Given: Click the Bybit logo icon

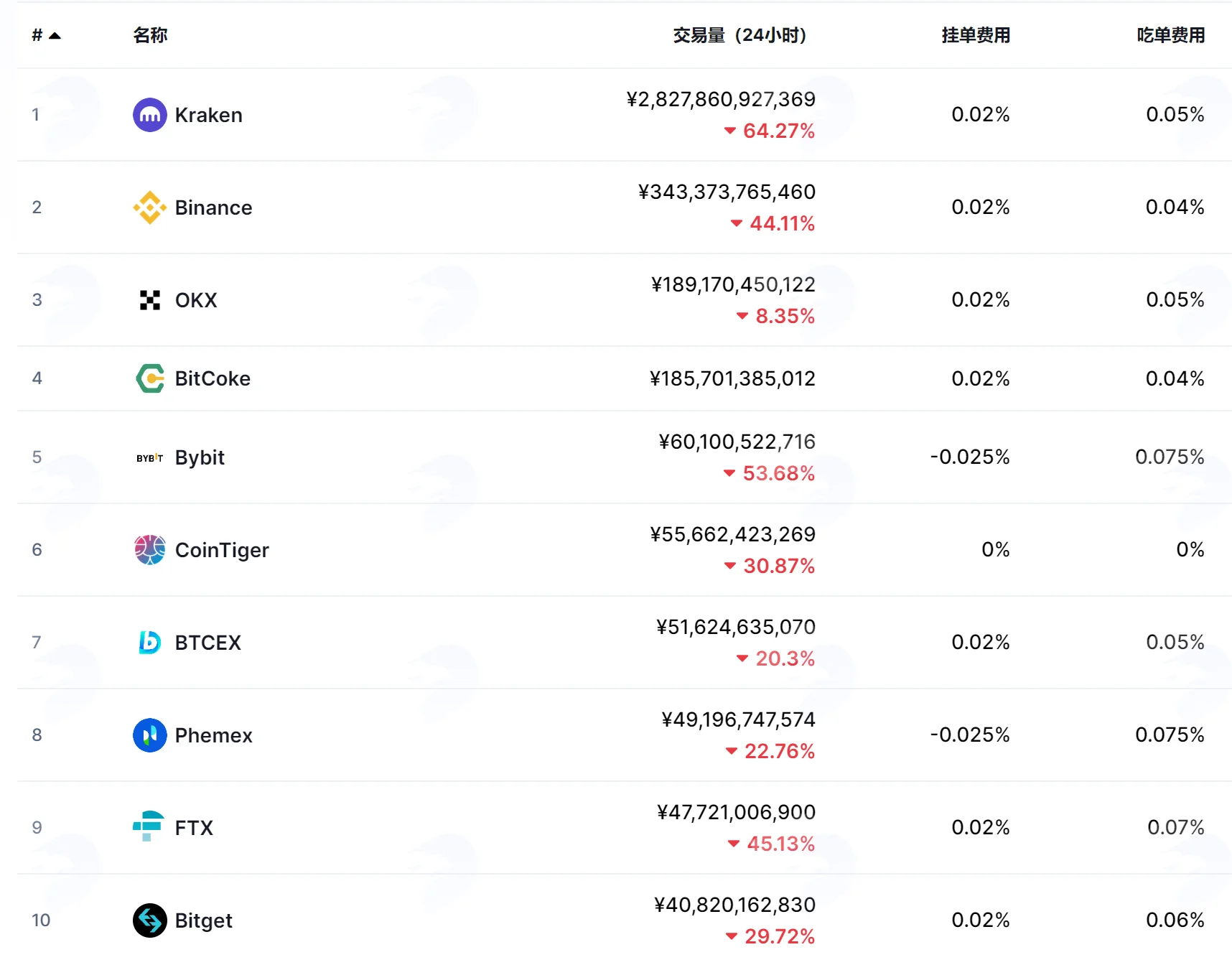Looking at the screenshot, I should (150, 457).
